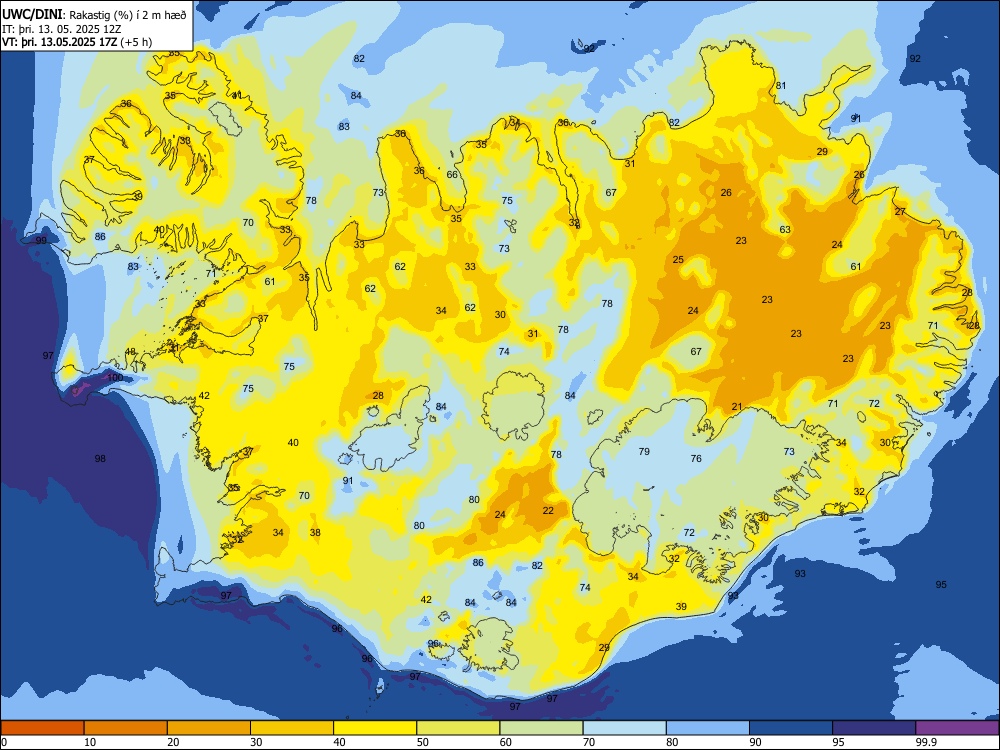The width and height of the screenshot is (1000, 750).
Task: Click the '22' humidity value on the map
Action: point(548,511)
